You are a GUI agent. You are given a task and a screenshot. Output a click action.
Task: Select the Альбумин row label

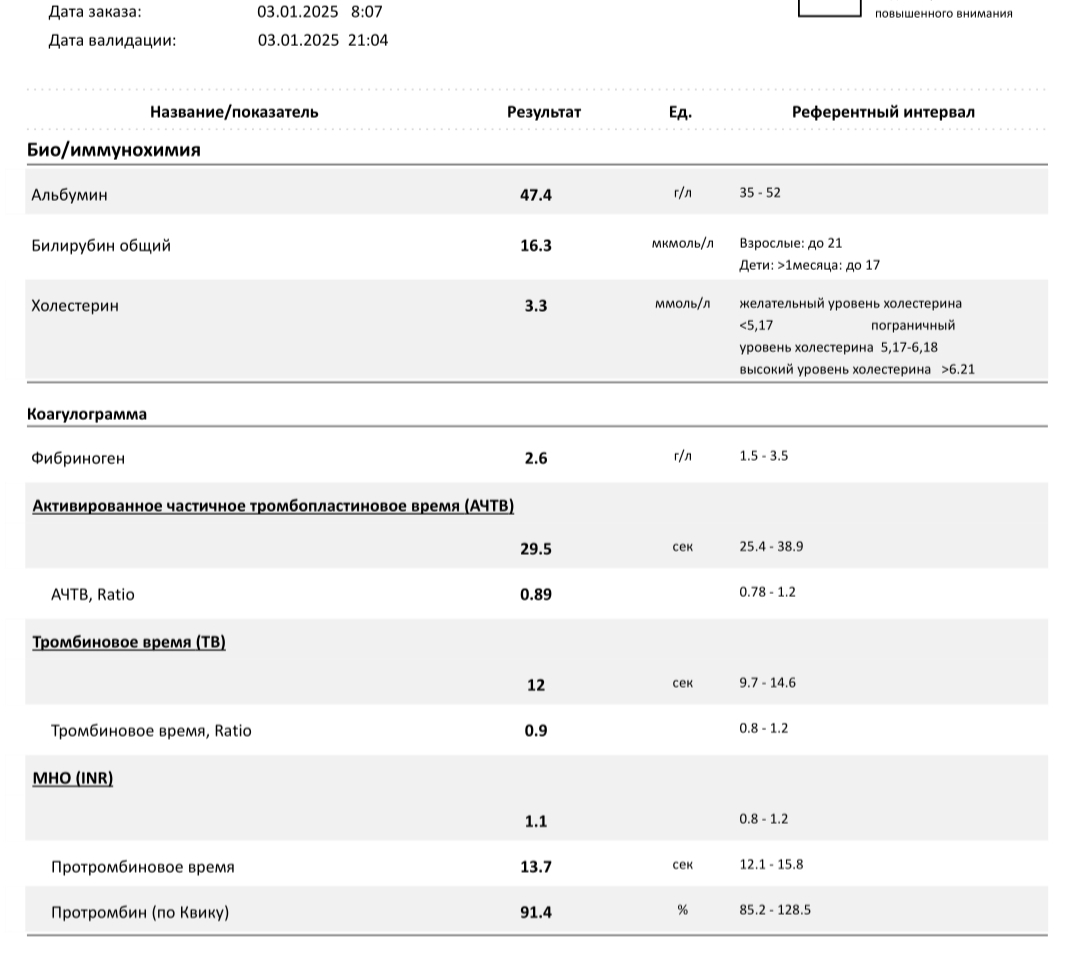click(x=70, y=195)
